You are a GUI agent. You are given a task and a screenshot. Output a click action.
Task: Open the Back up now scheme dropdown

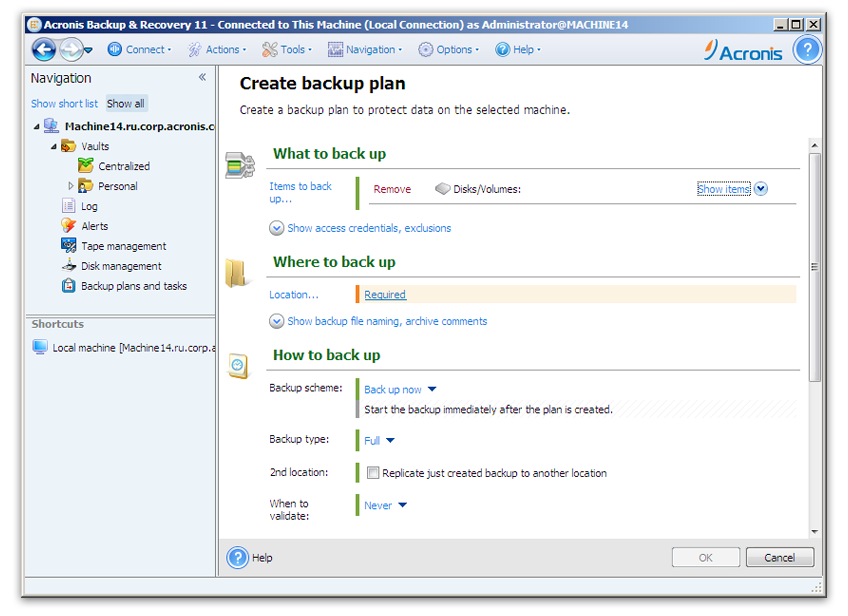coord(400,389)
